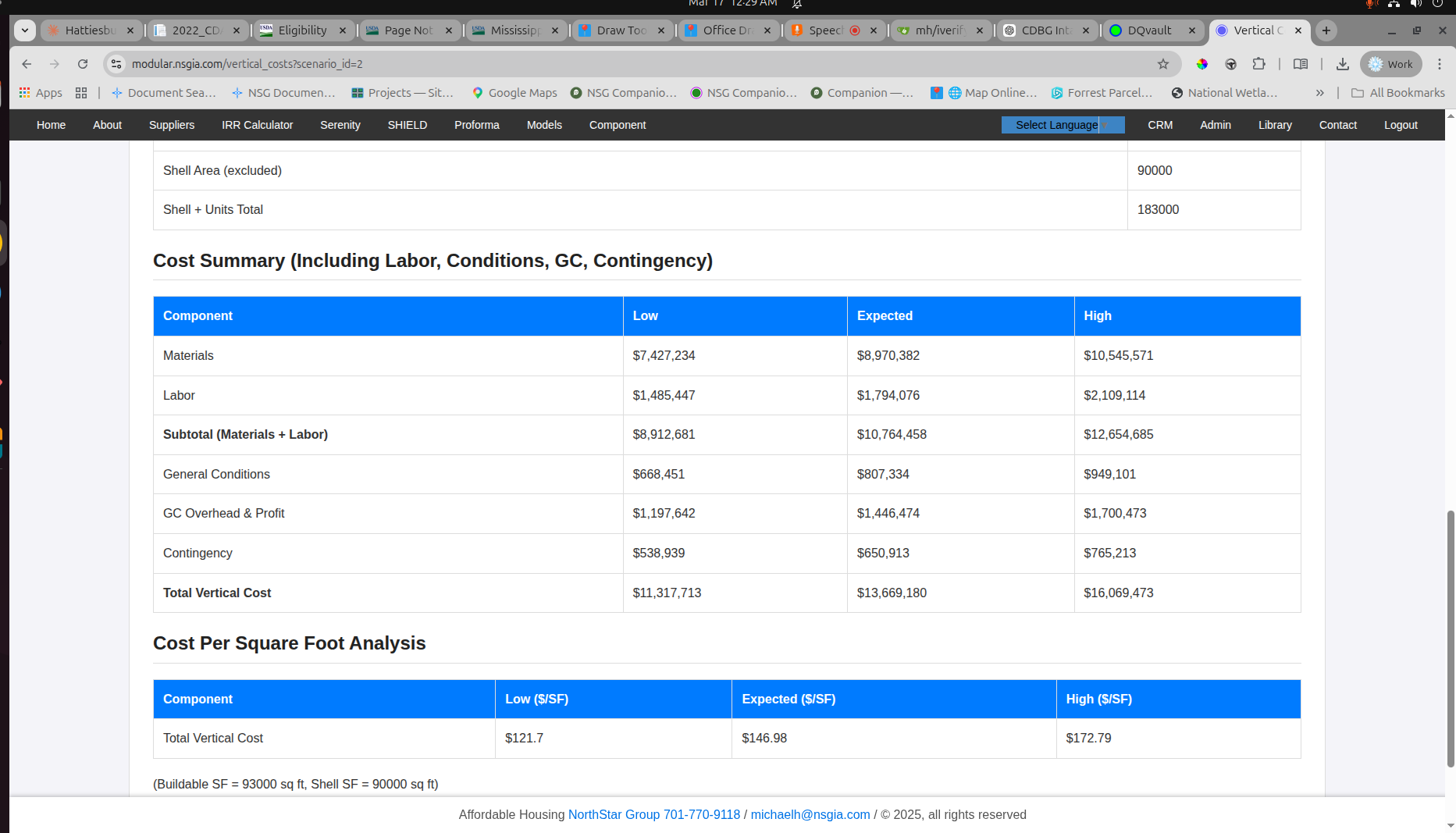Open Downloads via the toolbar download icon
This screenshot has height=833, width=1456.
[1344, 64]
